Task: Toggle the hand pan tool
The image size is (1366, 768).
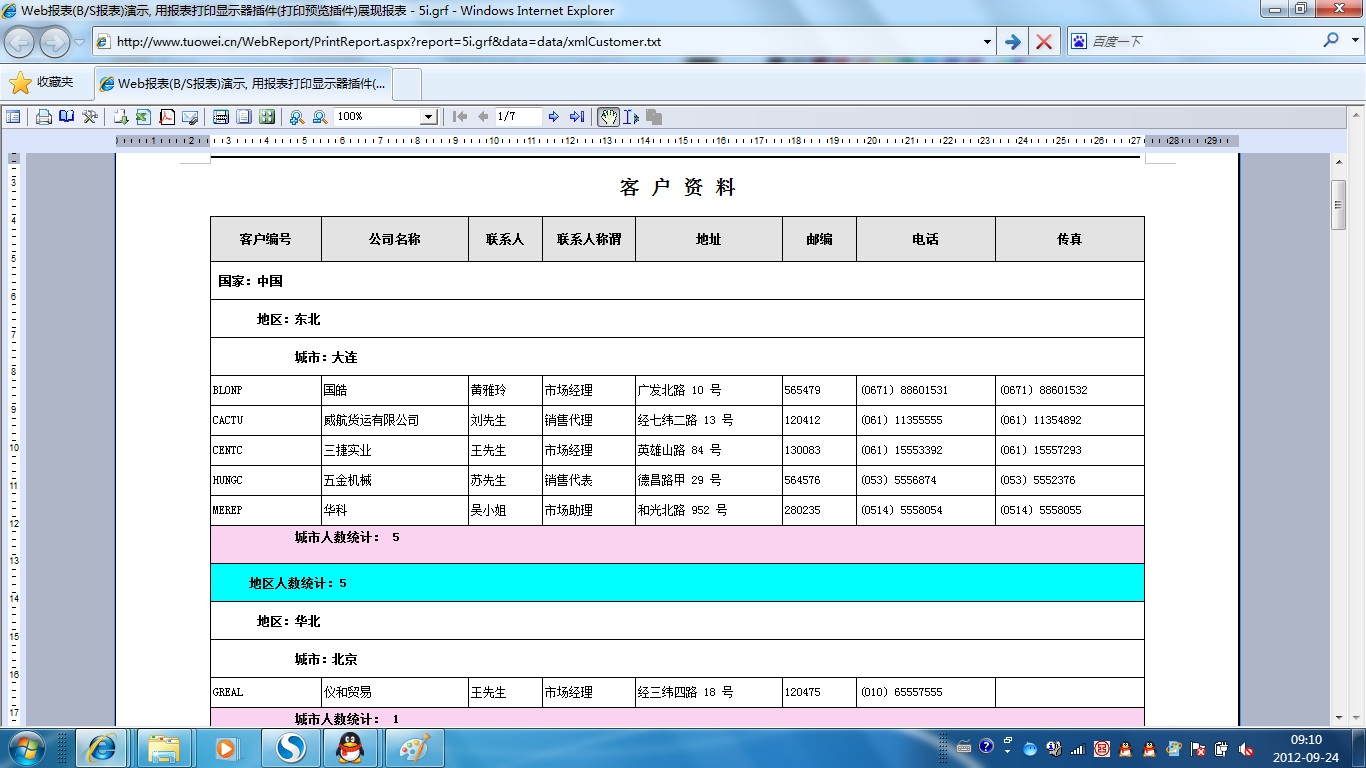Action: (x=608, y=117)
